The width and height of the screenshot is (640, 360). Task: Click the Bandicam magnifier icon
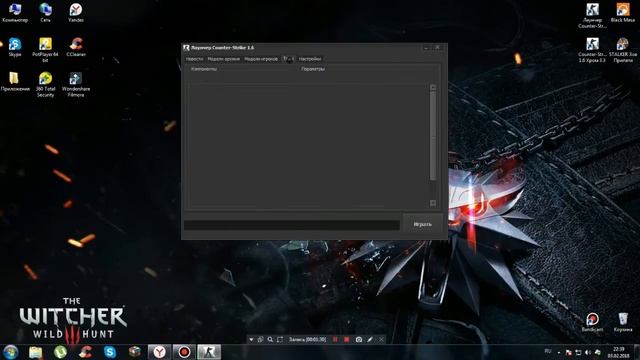click(x=270, y=340)
